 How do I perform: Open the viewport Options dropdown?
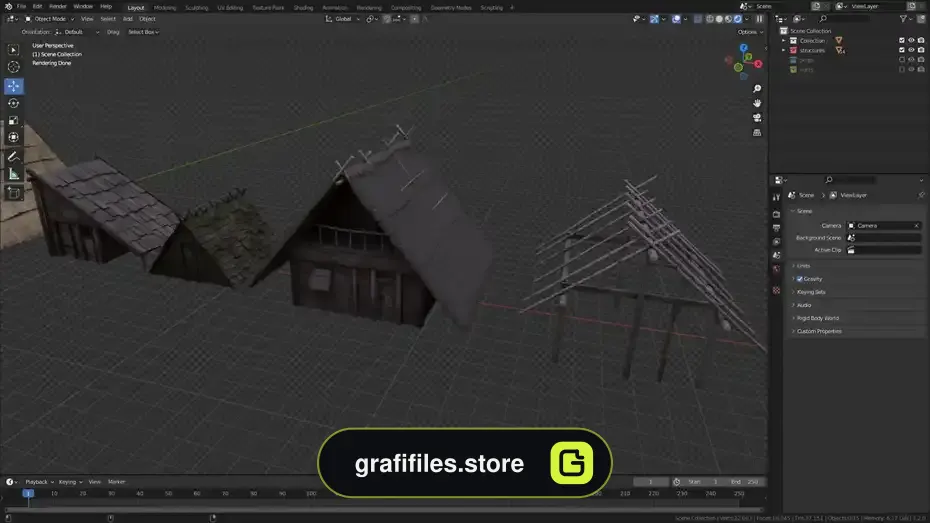click(750, 32)
